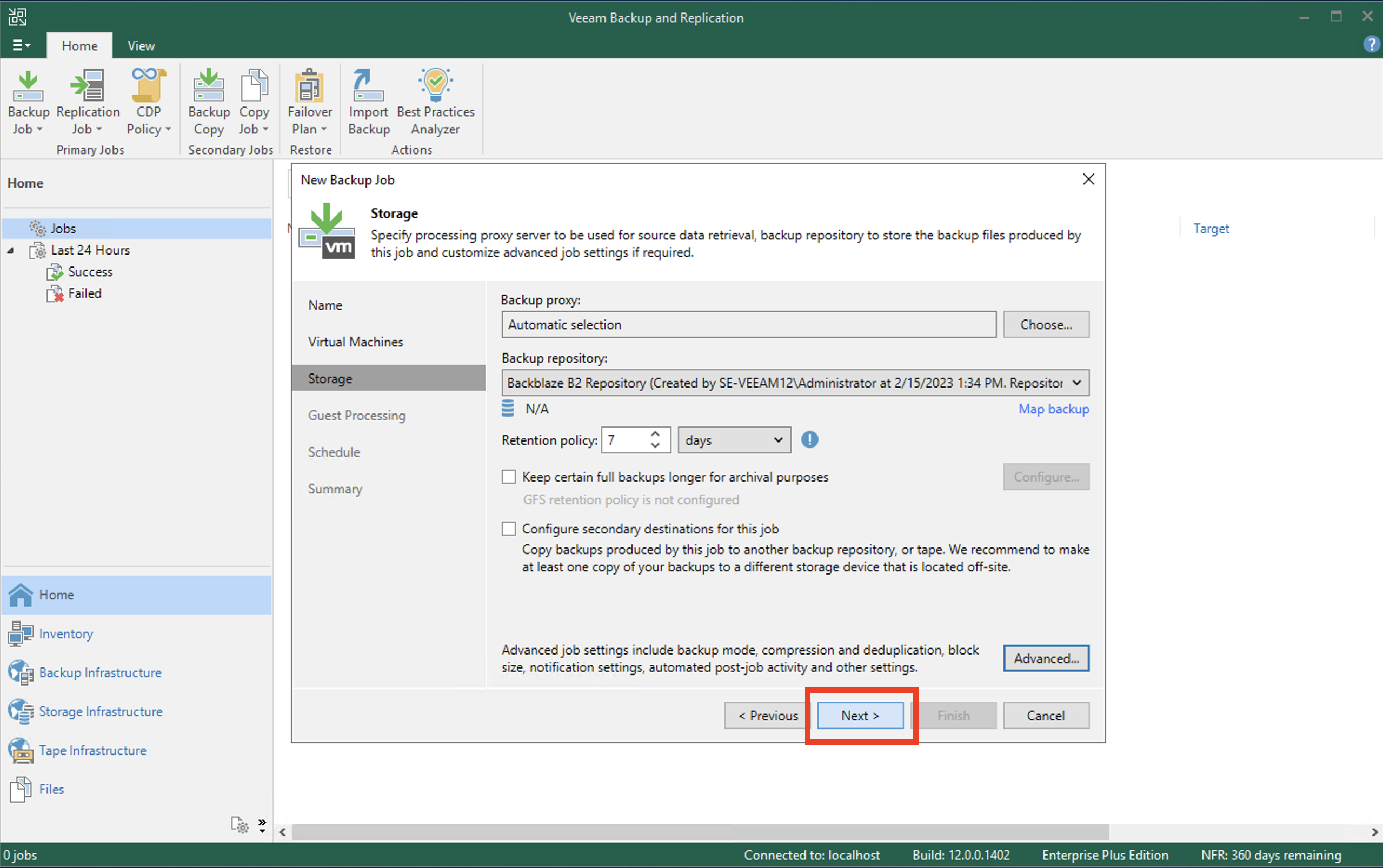The height and width of the screenshot is (868, 1383).
Task: Expand navigation pane overflow chevron
Action: click(x=262, y=825)
